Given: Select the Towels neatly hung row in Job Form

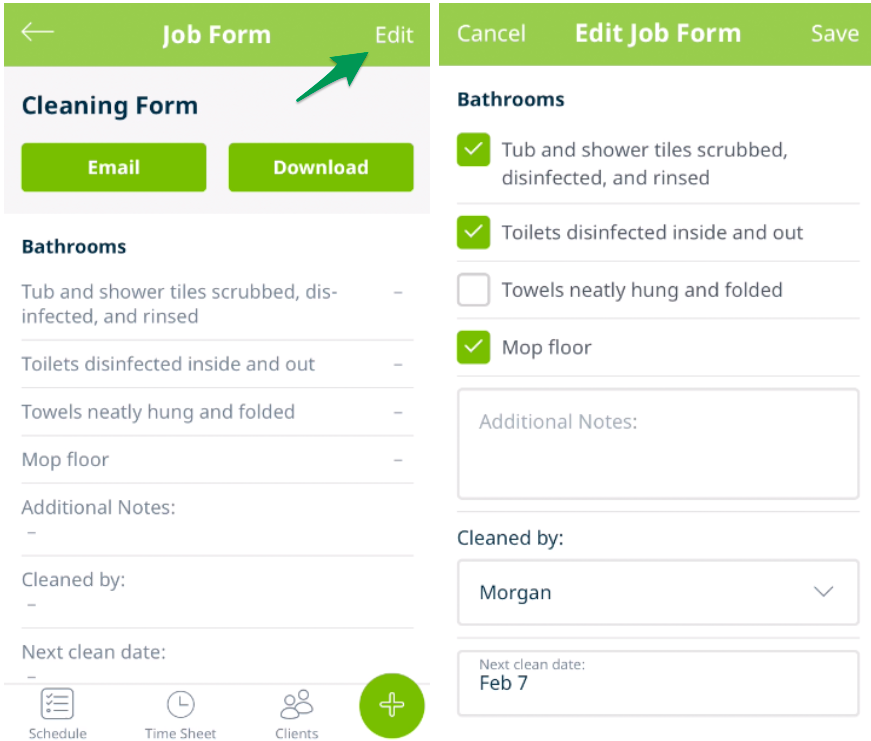Looking at the screenshot, I should (217, 412).
